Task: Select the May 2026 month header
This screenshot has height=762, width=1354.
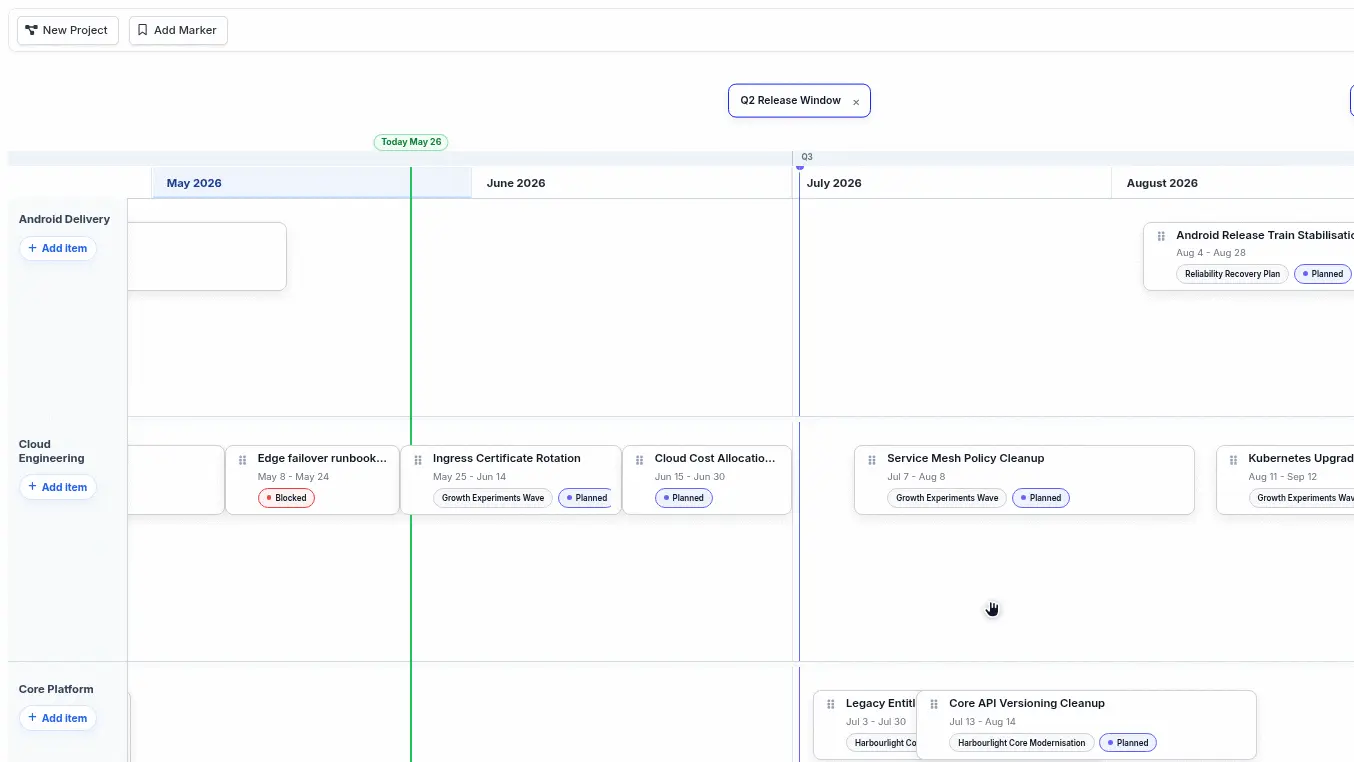Action: [x=311, y=183]
